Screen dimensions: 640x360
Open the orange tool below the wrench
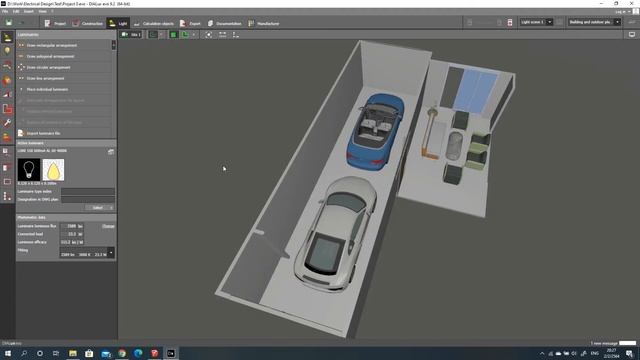click(x=7, y=137)
